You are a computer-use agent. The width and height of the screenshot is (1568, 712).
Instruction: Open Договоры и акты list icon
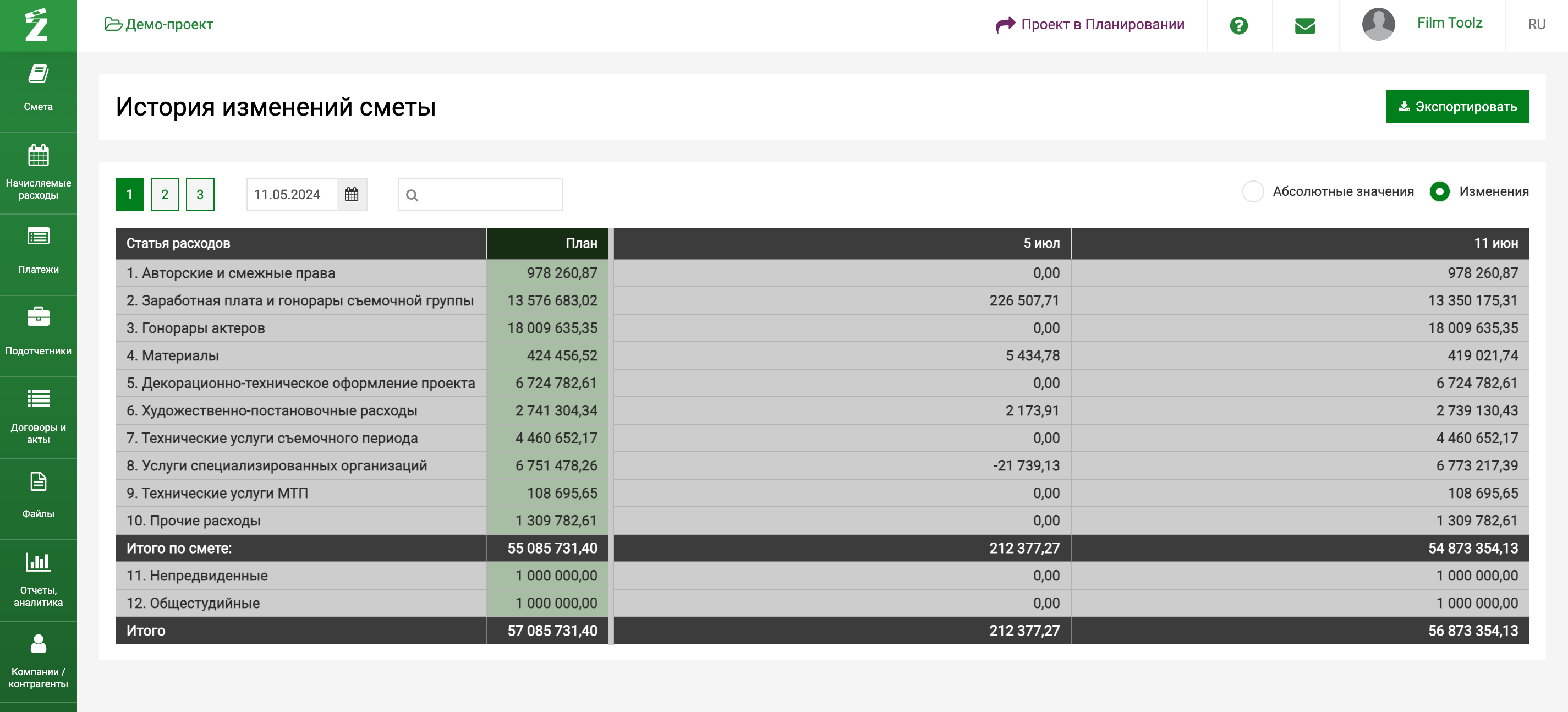pyautogui.click(x=39, y=398)
